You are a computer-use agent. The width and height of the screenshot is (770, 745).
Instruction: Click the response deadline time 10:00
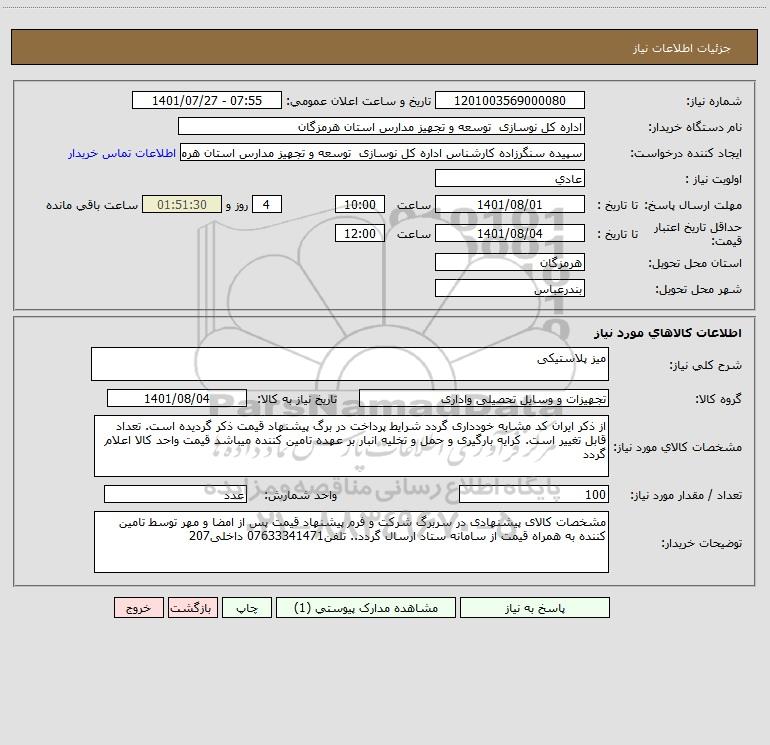[359, 205]
